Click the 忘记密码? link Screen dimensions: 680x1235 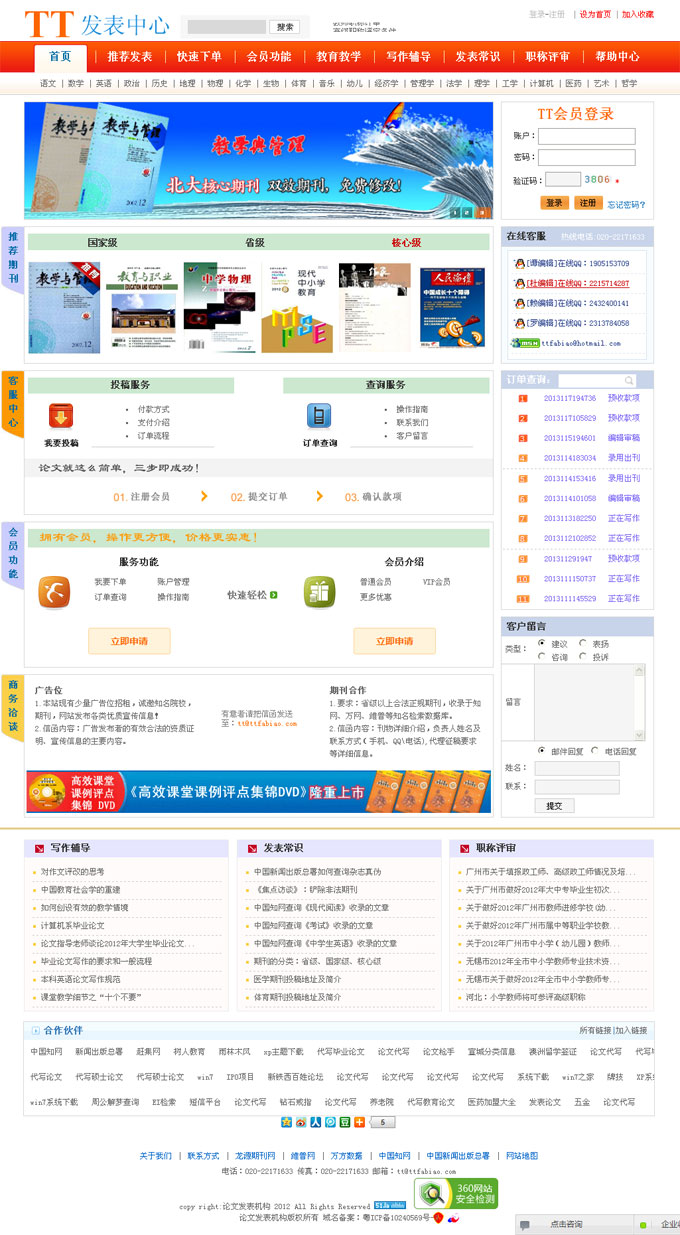tap(626, 204)
